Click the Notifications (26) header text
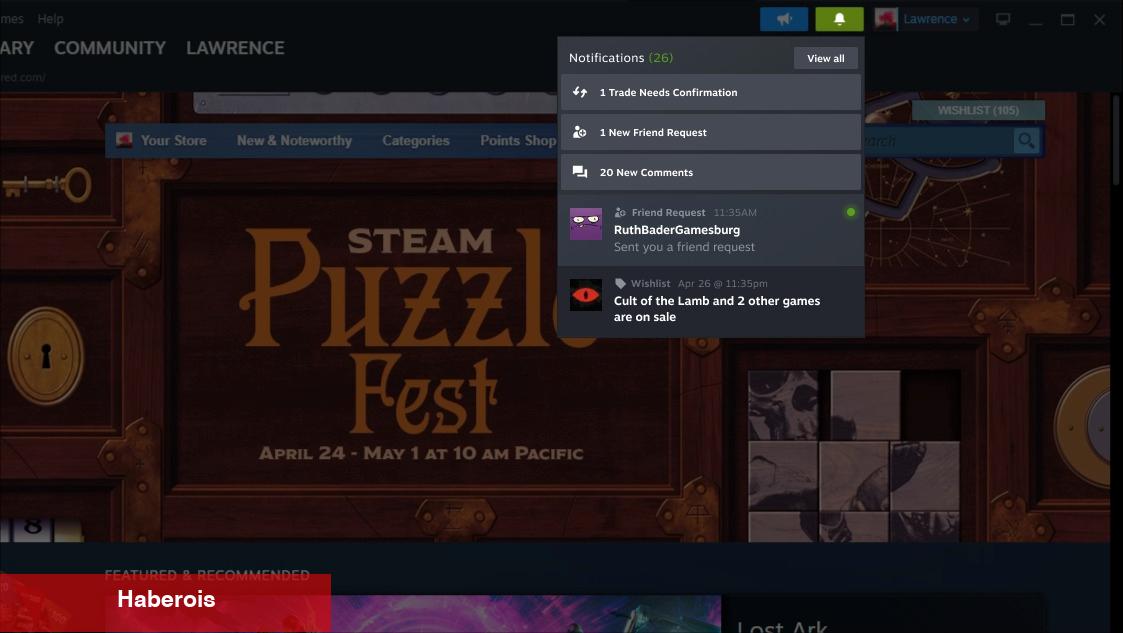The width and height of the screenshot is (1123, 633). click(x=621, y=58)
